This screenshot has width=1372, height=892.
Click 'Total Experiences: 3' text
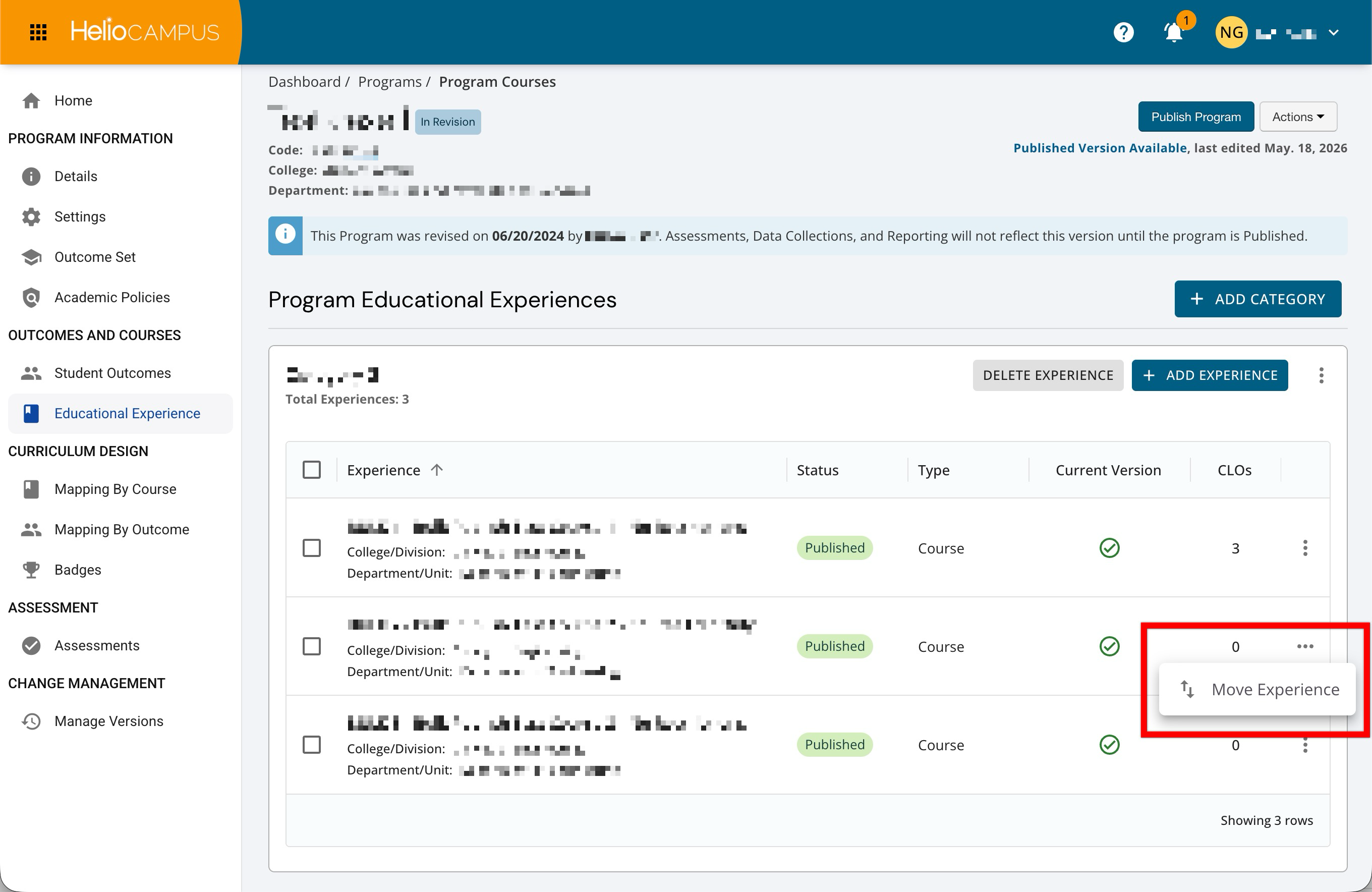(x=347, y=399)
